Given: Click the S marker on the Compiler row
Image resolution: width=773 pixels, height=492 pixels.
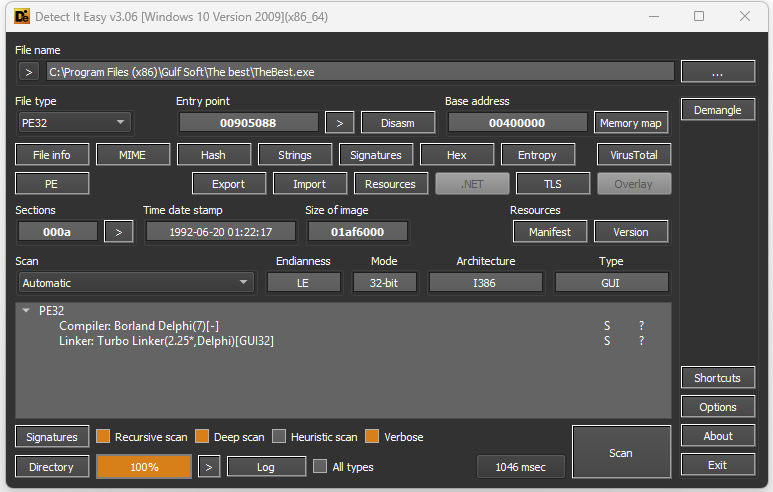Looking at the screenshot, I should click(x=607, y=326).
